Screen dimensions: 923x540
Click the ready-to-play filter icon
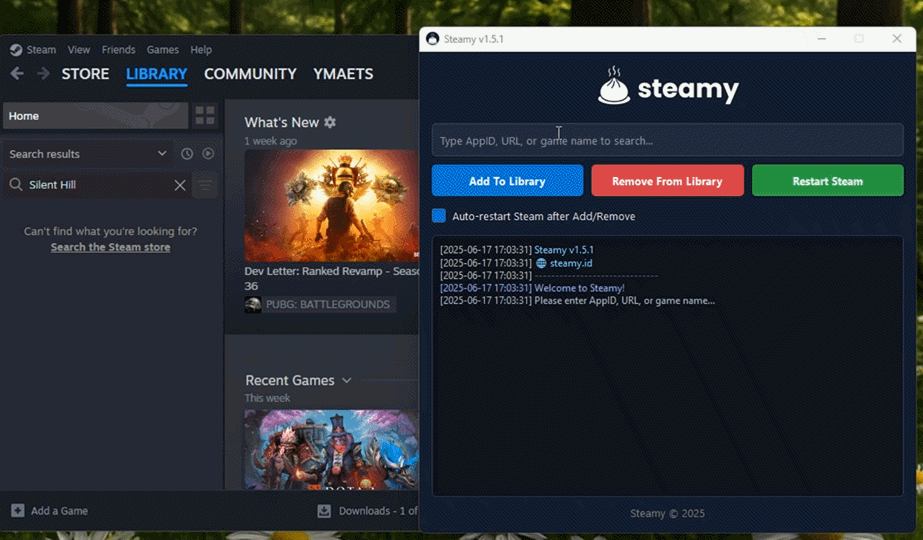tap(208, 154)
